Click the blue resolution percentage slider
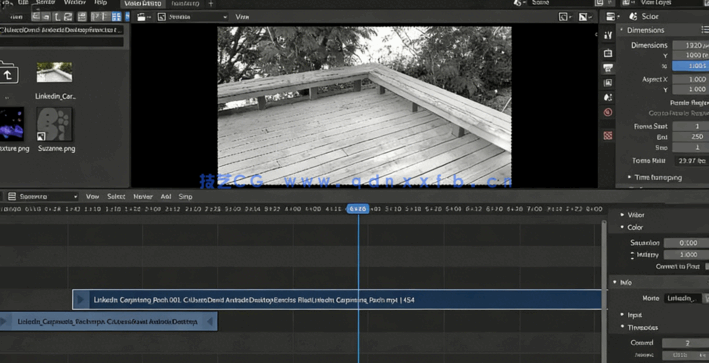 (690, 66)
